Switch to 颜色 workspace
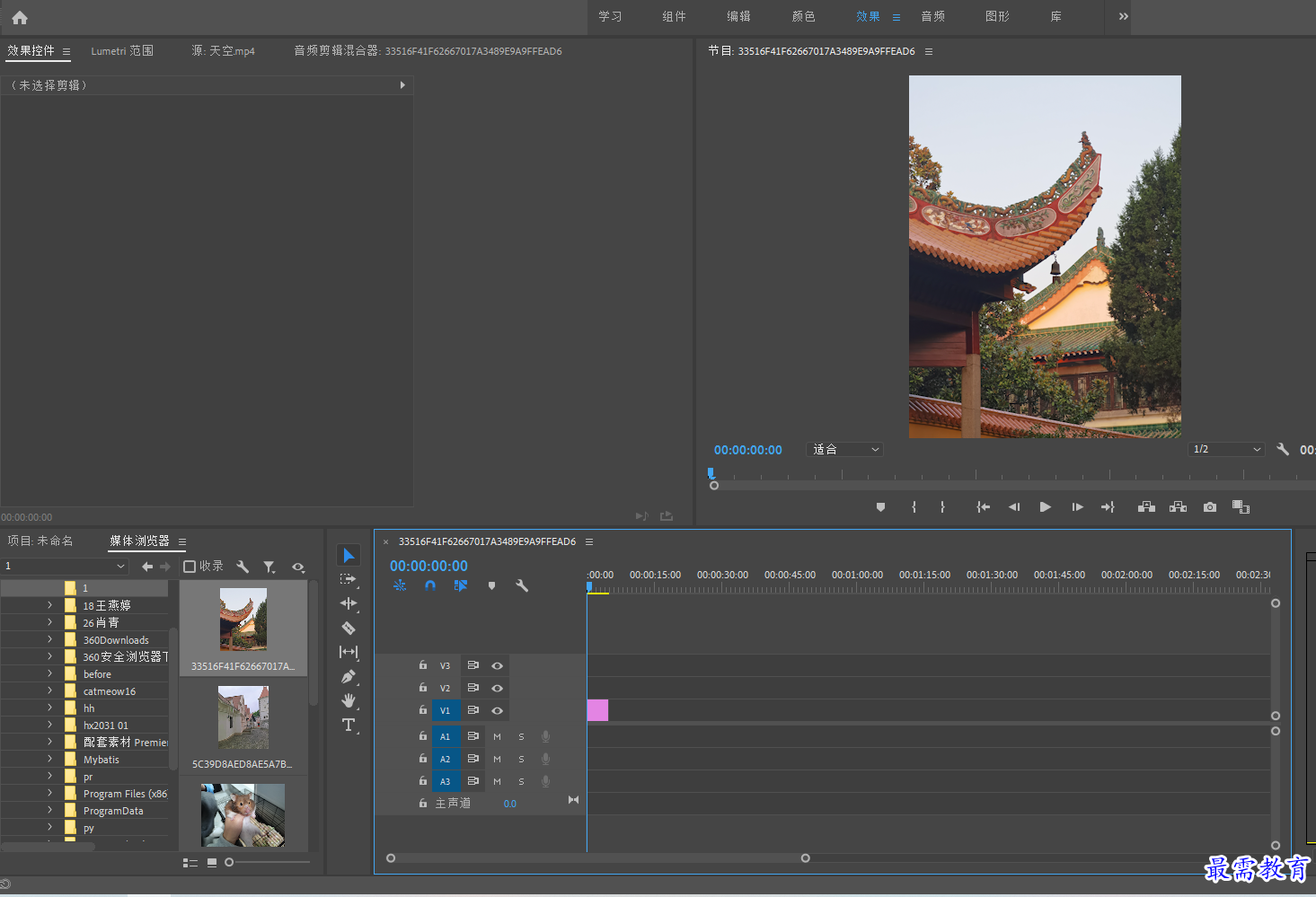 (x=803, y=16)
